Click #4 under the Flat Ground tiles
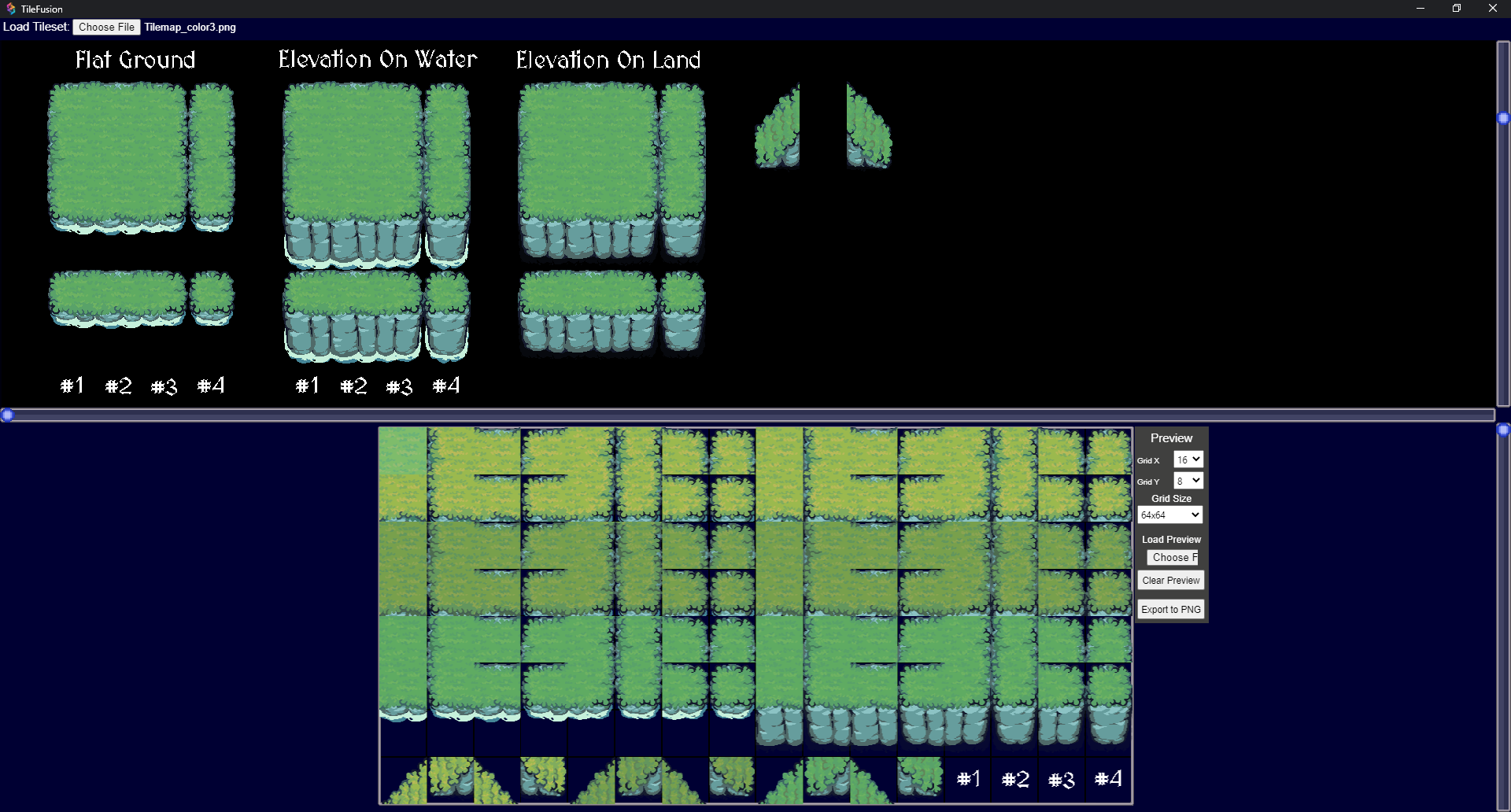1511x812 pixels. tap(211, 386)
